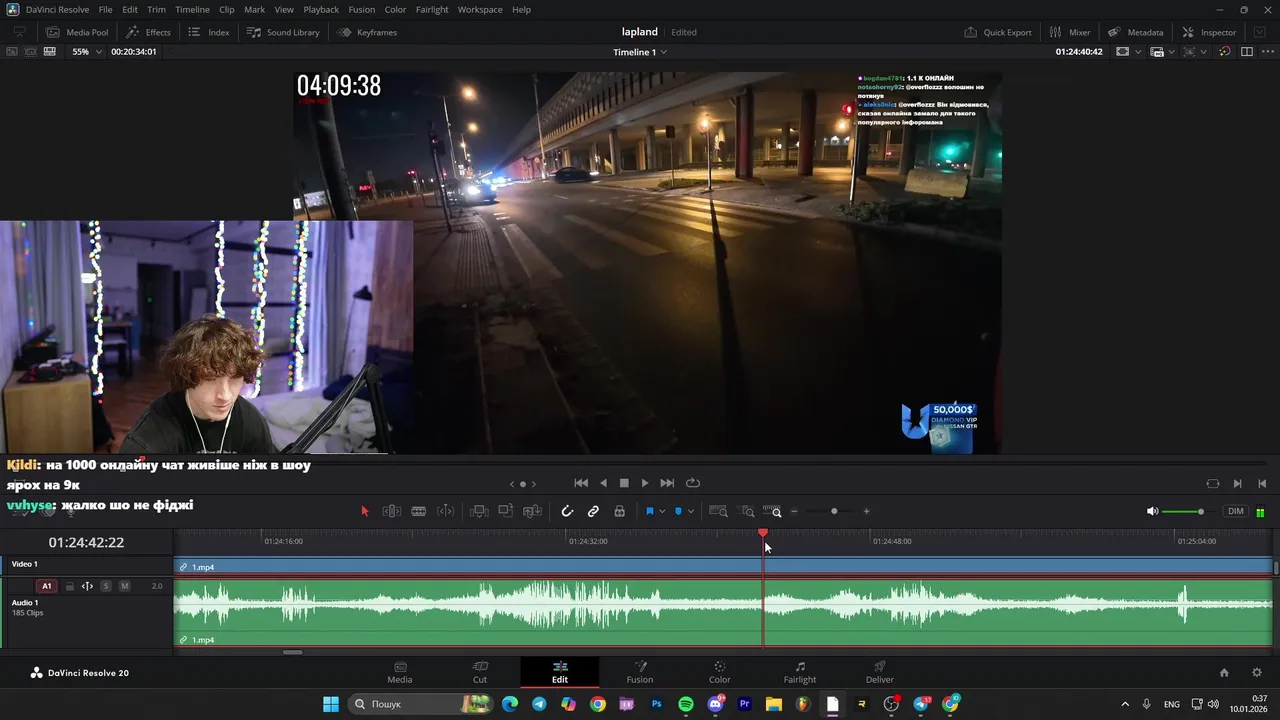Toggle Loop playback button
Viewport: 1280px width, 720px height.
(x=692, y=483)
